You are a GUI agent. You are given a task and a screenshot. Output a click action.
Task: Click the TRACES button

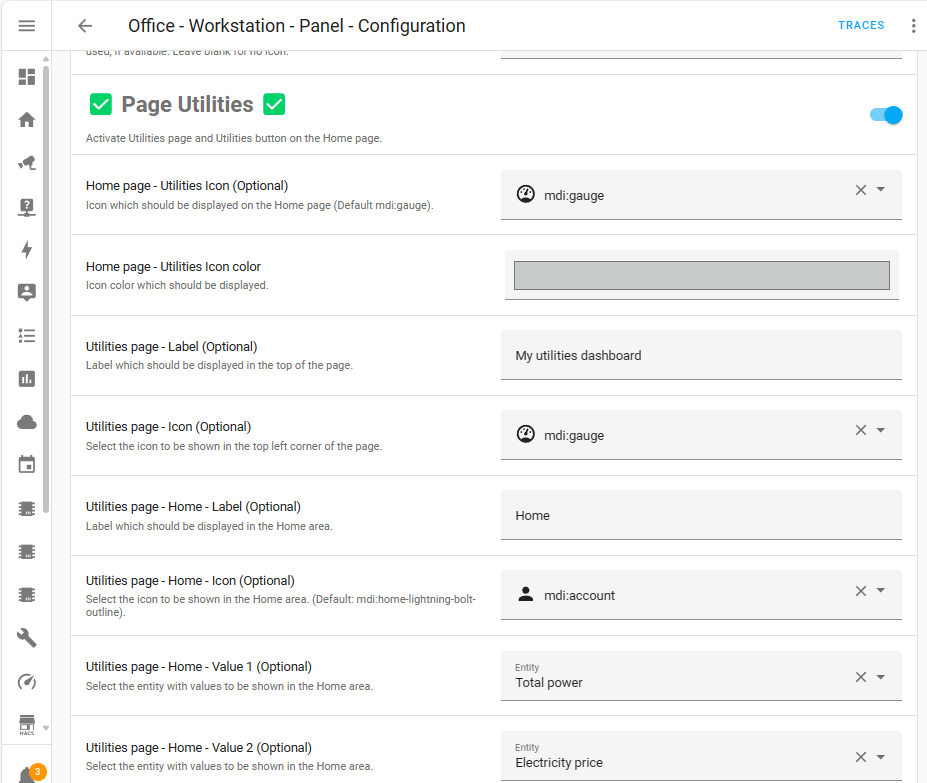[861, 26]
